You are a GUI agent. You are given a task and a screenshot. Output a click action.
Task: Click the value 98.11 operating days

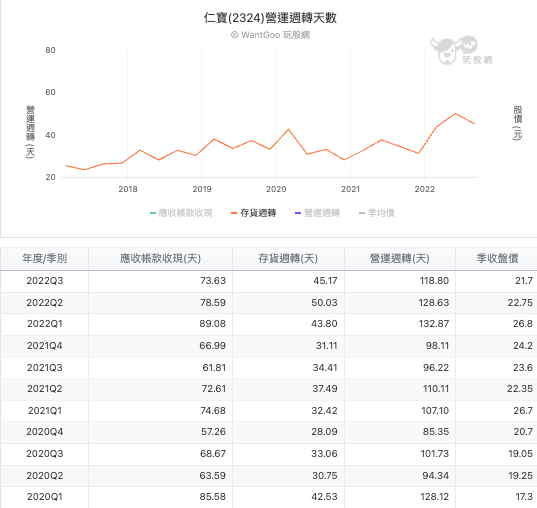click(437, 346)
